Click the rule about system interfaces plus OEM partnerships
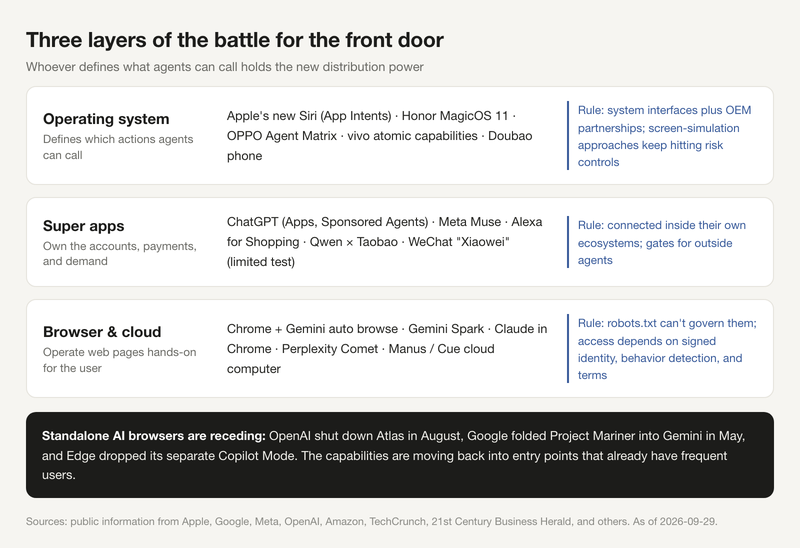 664,136
